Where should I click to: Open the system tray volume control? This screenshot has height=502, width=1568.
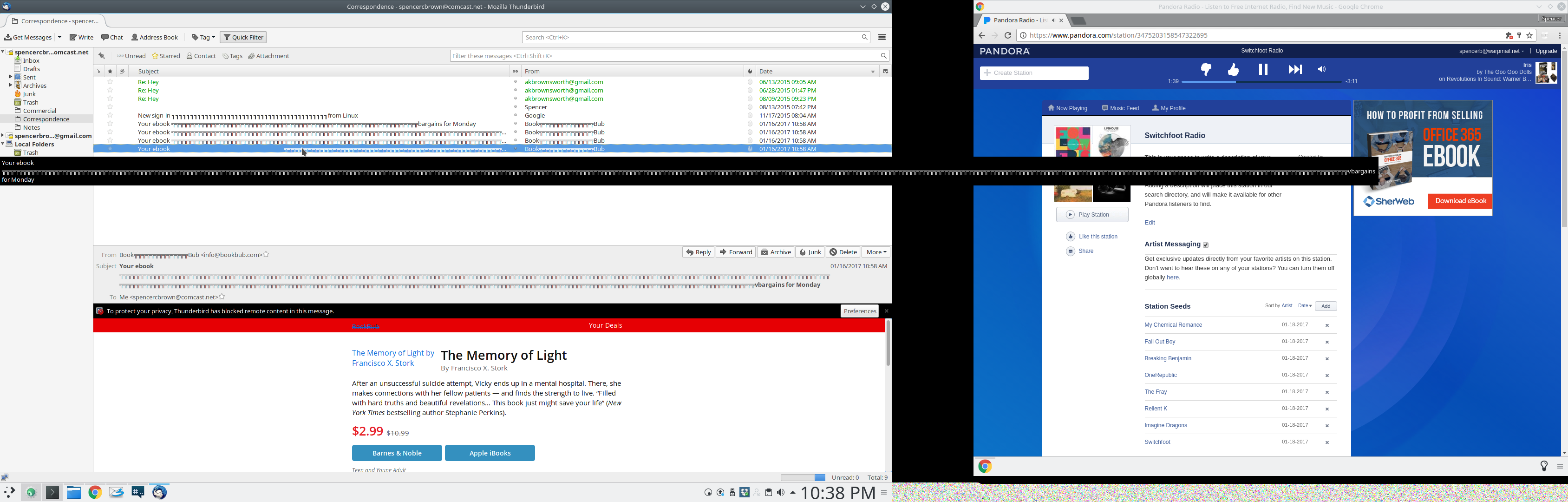(x=780, y=492)
